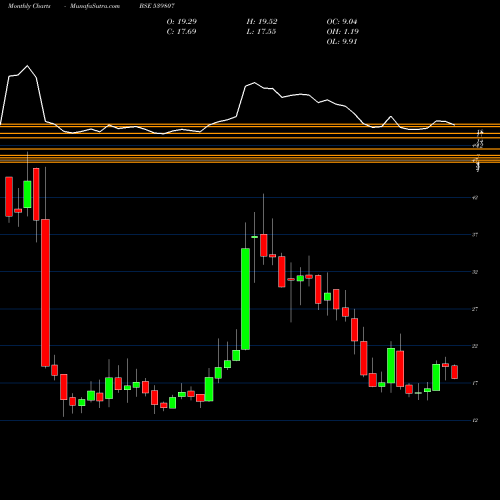Image resolution: width=500 pixels, height=500 pixels.
Task: Click the 27 price axis label
Action: tap(475, 309)
